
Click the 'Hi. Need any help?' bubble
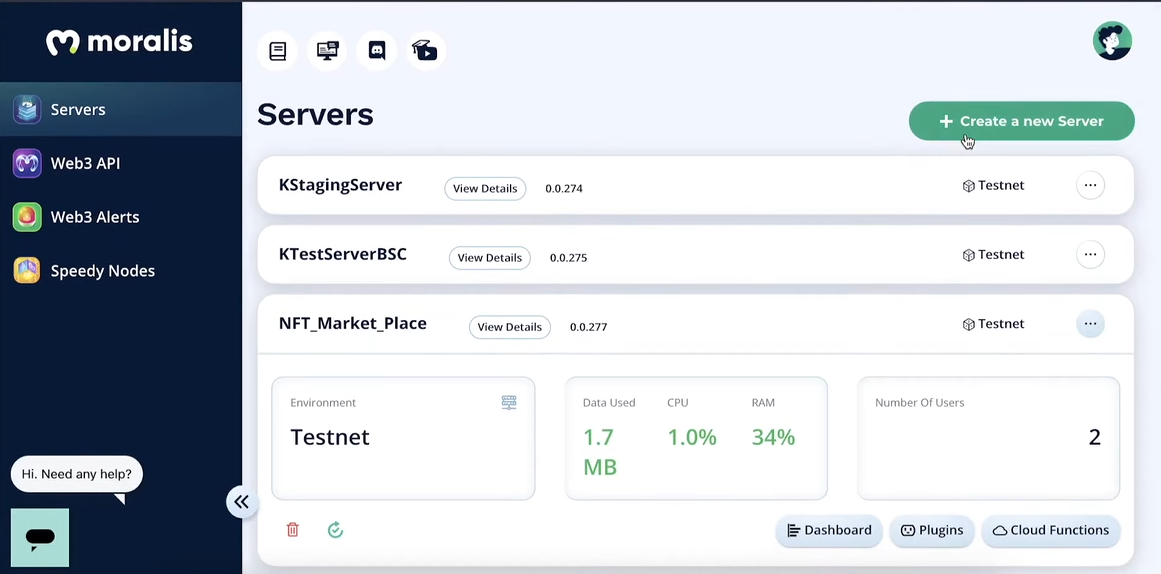(x=76, y=474)
